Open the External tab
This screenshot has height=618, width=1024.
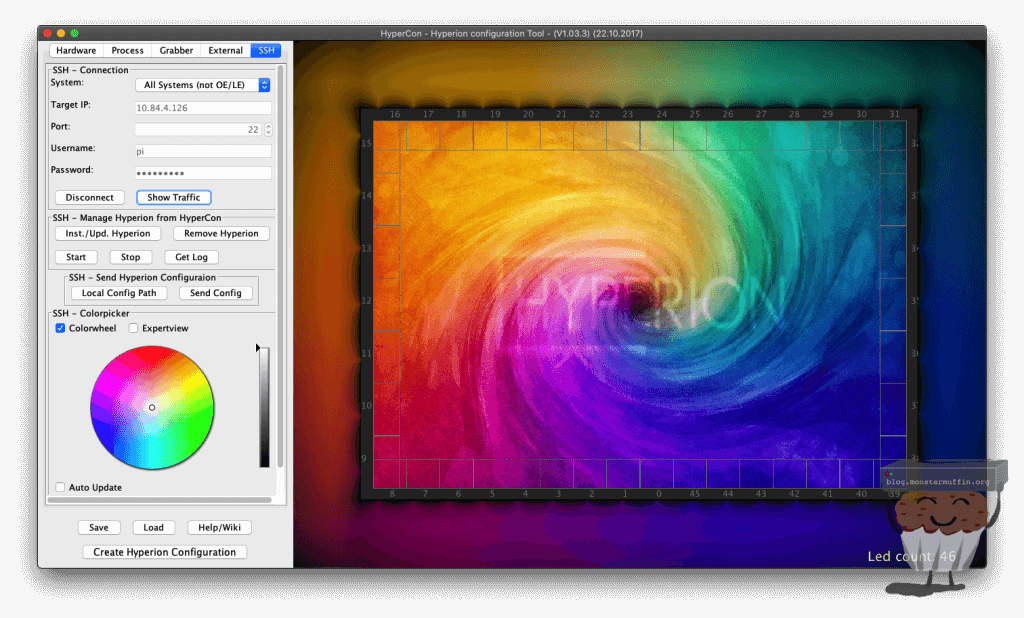[225, 50]
